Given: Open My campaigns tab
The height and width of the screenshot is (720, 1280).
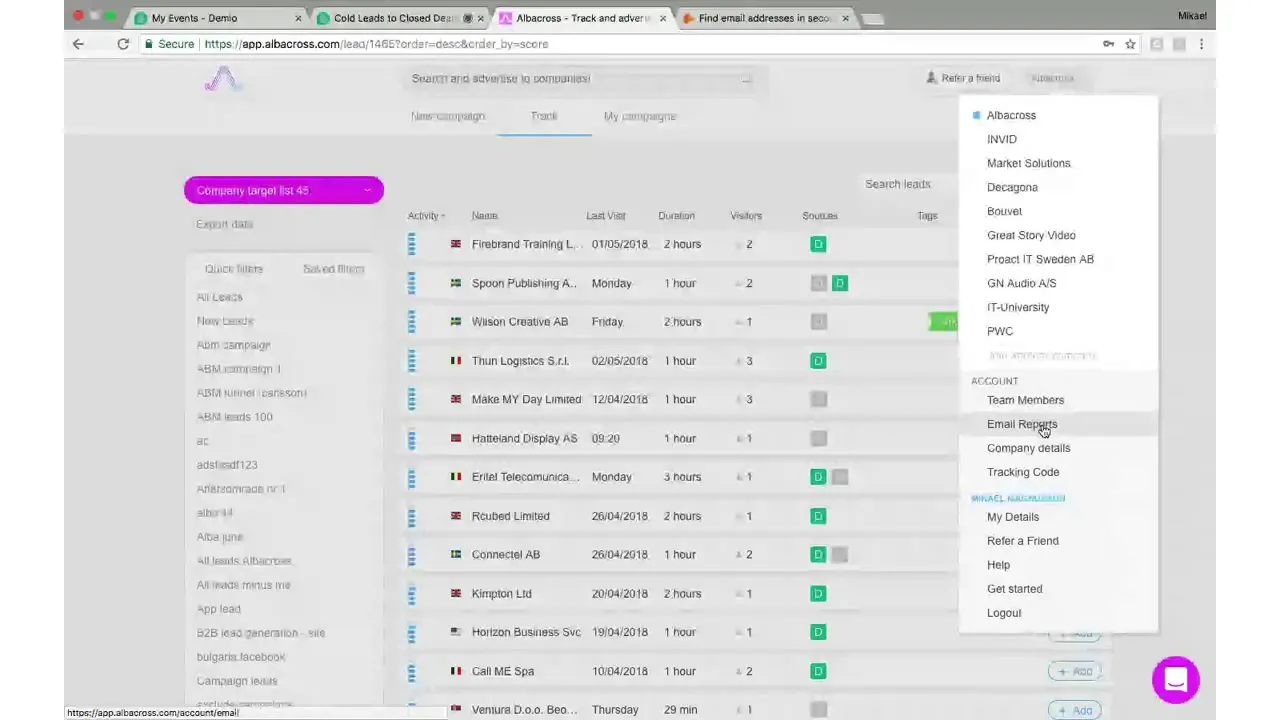Looking at the screenshot, I should [640, 116].
